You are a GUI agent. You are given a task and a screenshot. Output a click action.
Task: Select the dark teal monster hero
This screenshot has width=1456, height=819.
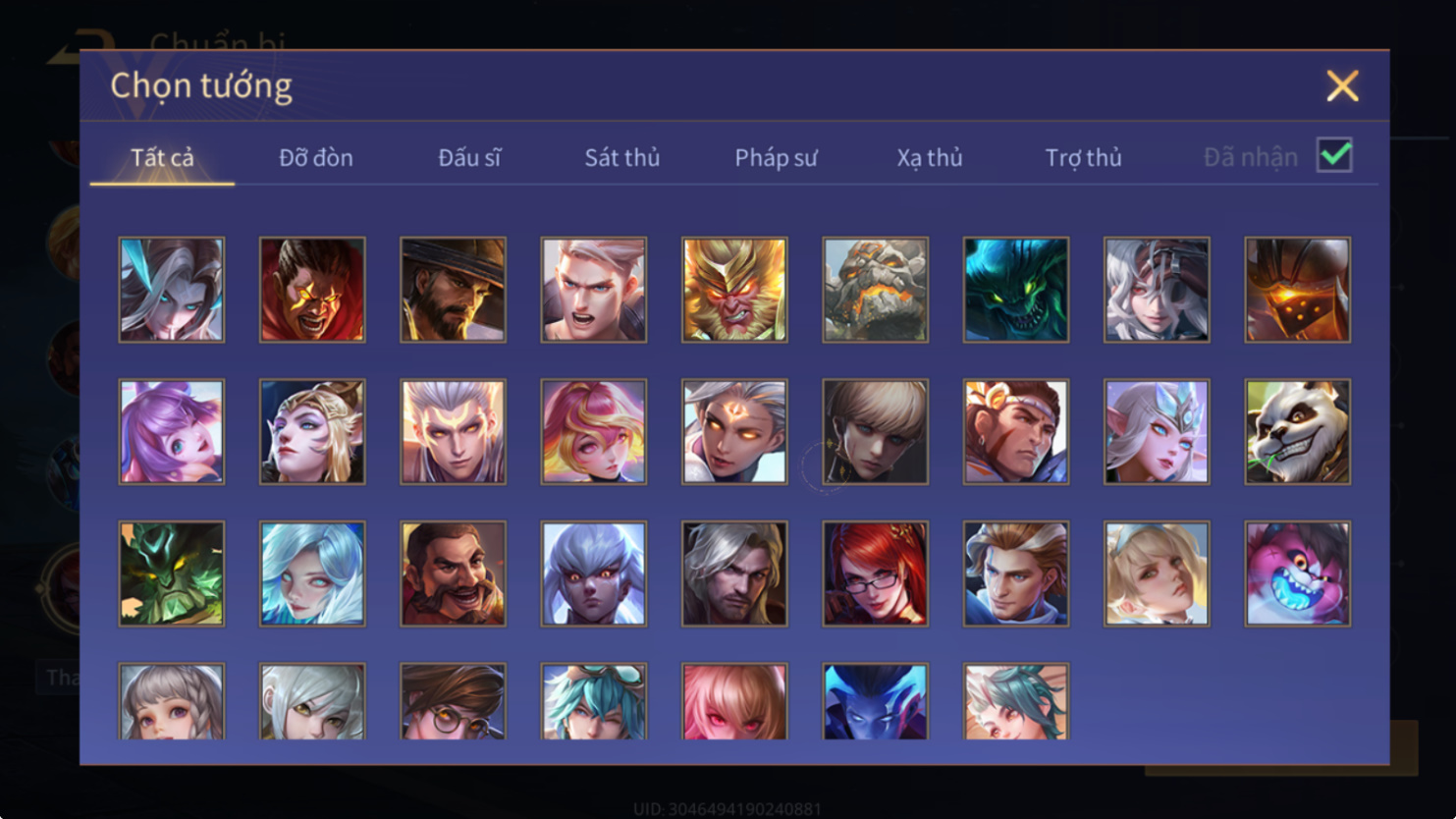pyautogui.click(x=1015, y=290)
